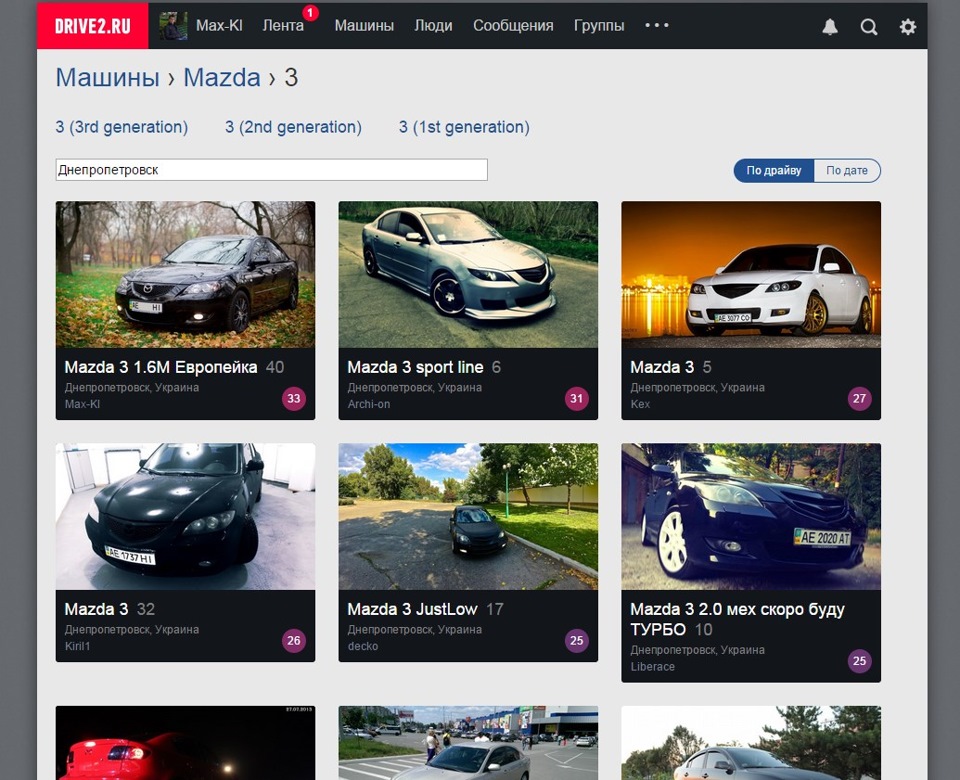This screenshot has height=780, width=960.
Task: Click Днепропетровск, Украина on the Archi-on card
Action: [x=414, y=388]
